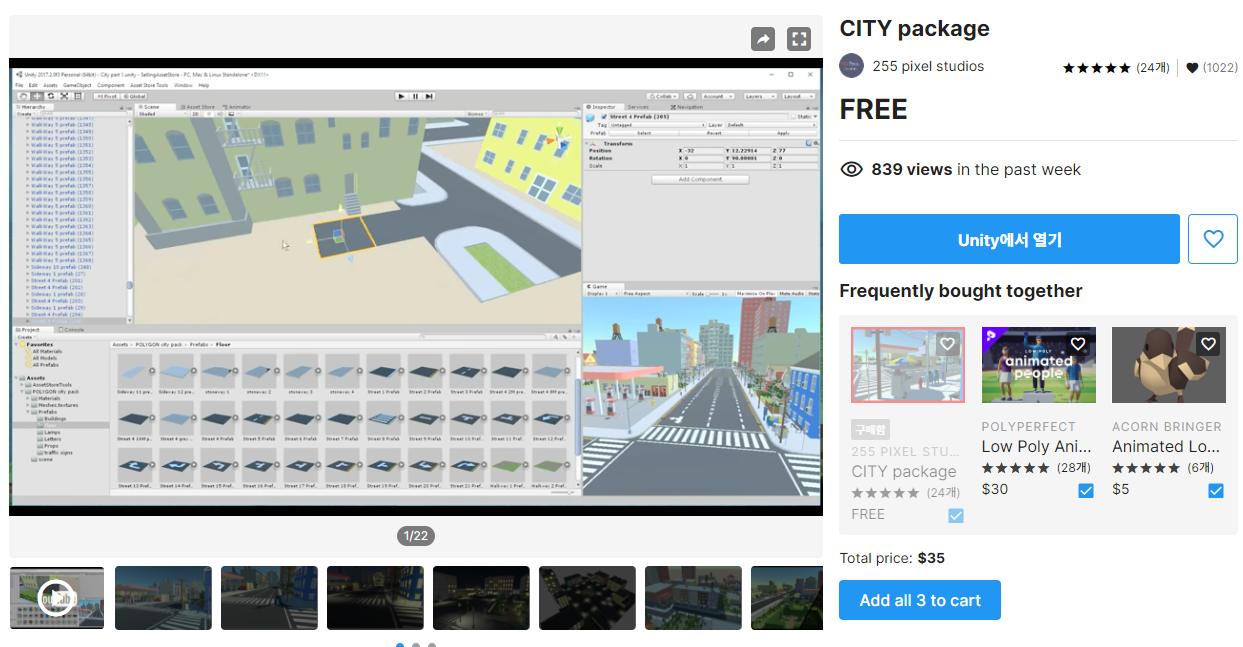
Task: Click the blue 'Unity에서 열기' button
Action: 1009,239
